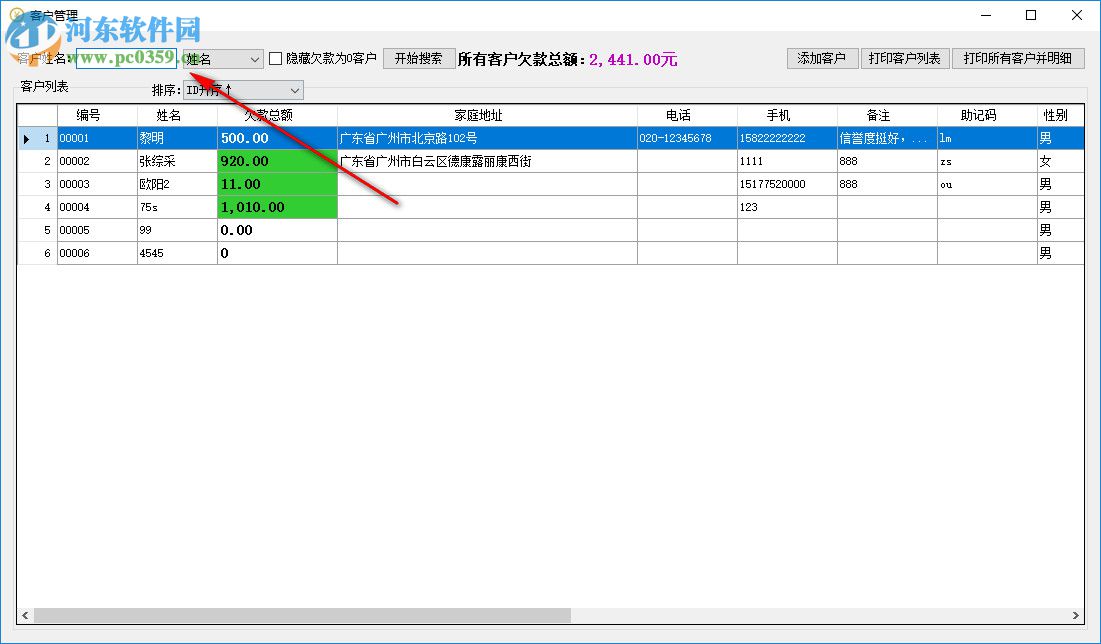
Task: Click the mobile cell 15177520000
Action: point(786,184)
